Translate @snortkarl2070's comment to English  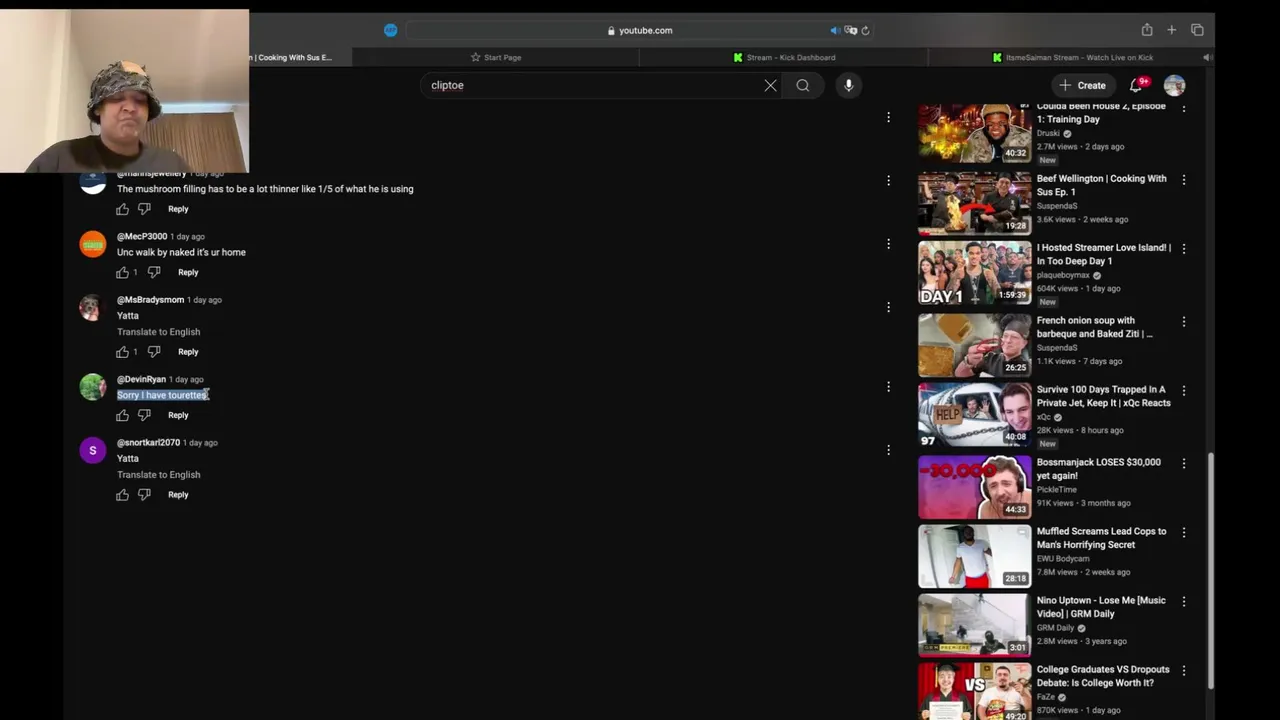click(x=158, y=475)
